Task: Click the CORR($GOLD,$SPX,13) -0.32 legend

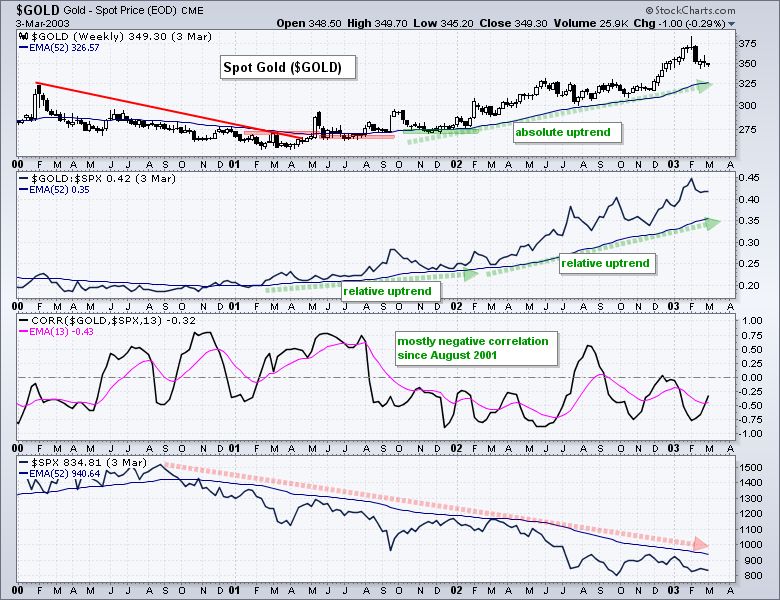Action: (x=107, y=320)
